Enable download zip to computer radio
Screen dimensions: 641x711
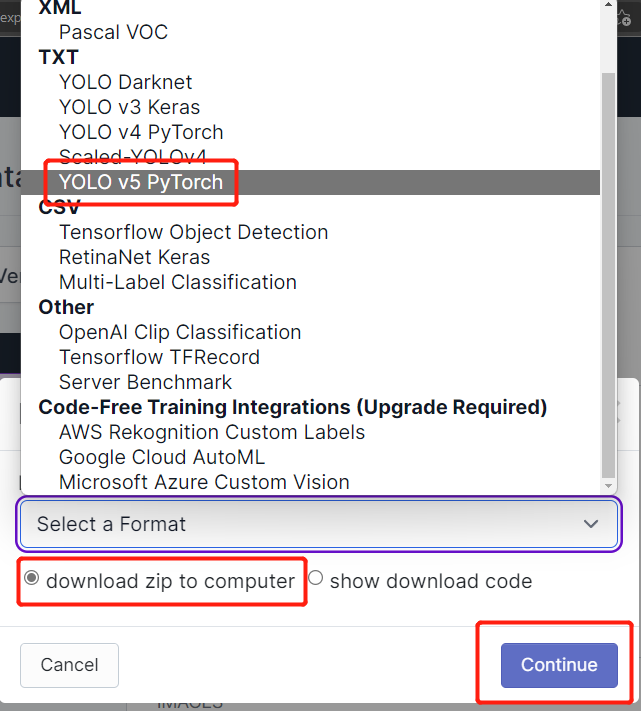tap(32, 580)
